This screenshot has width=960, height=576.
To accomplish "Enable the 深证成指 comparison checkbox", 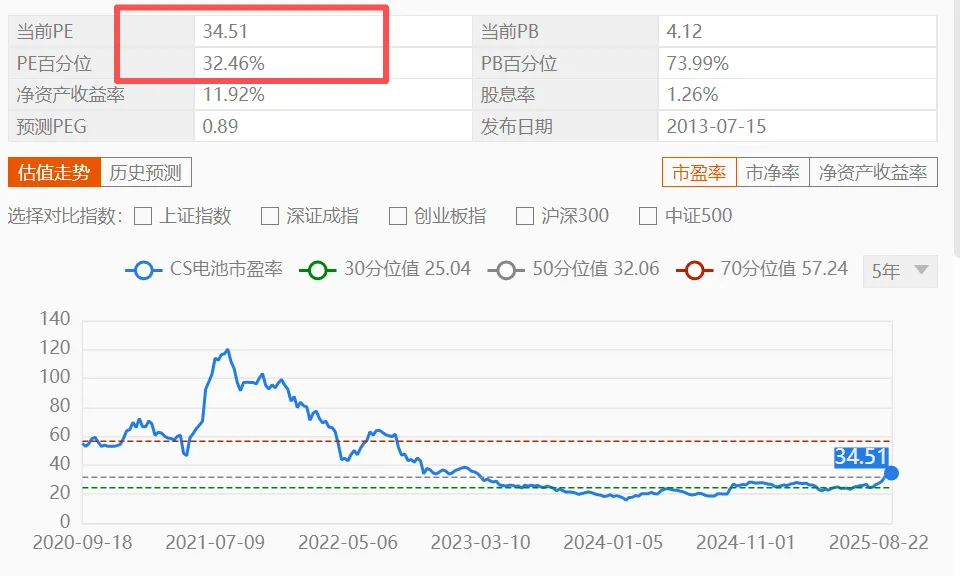I will pyautogui.click(x=270, y=216).
